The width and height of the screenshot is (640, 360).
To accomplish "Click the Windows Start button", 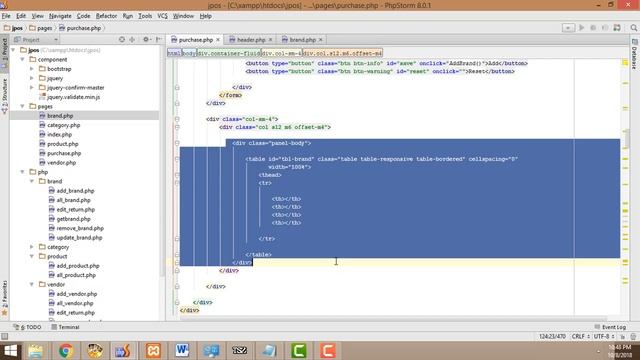I will [10, 351].
